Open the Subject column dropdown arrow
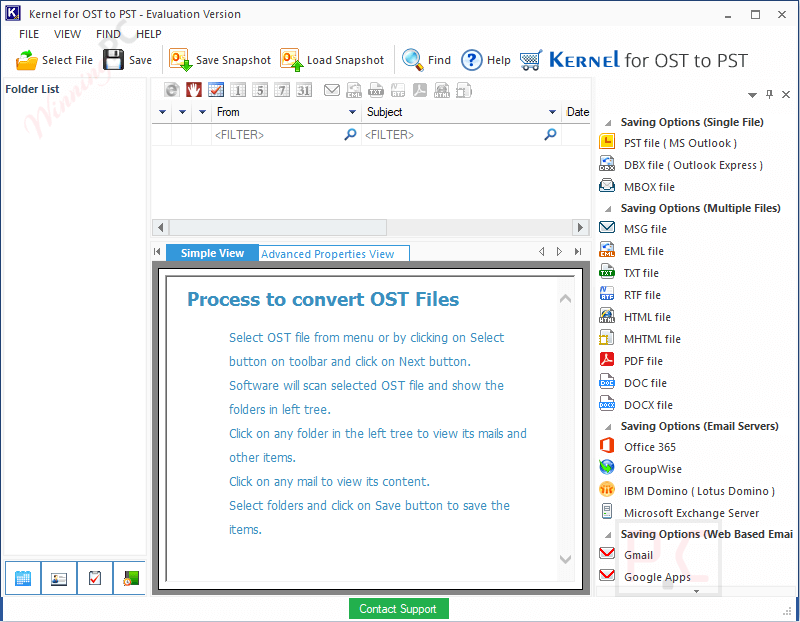 point(552,112)
